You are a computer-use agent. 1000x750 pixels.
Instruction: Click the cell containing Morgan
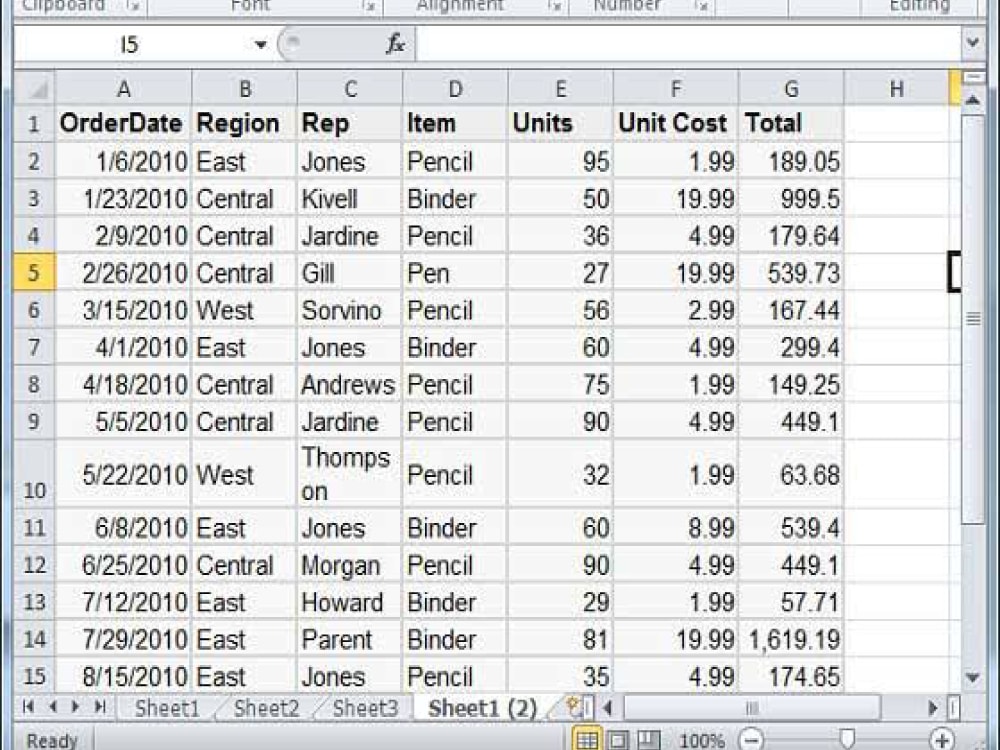[349, 565]
